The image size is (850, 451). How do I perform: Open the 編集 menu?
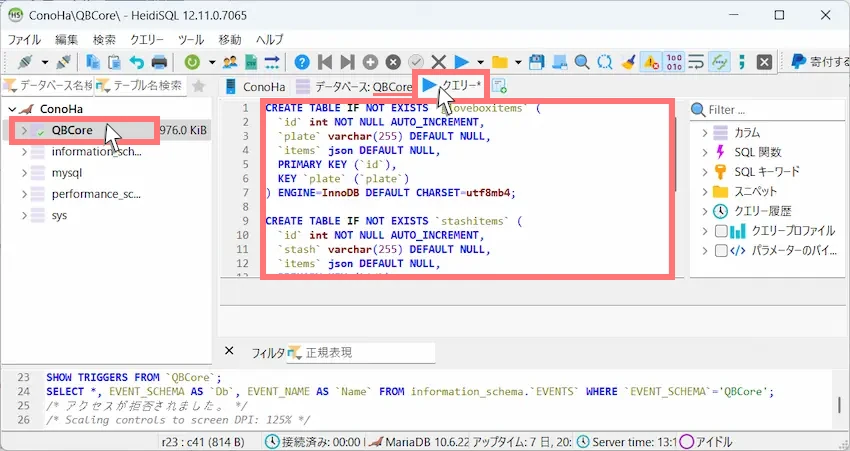67,40
